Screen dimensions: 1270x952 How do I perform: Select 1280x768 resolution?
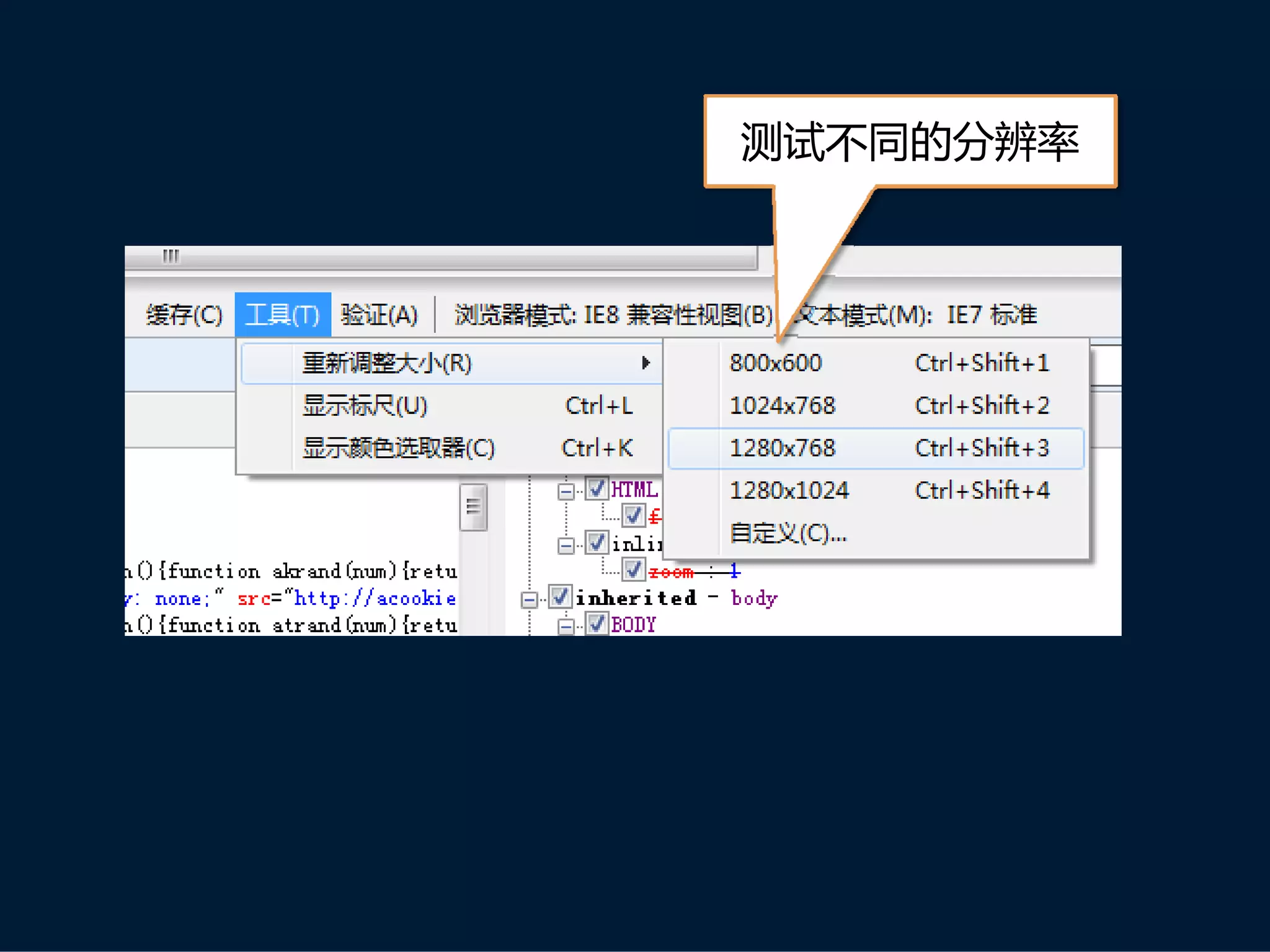pos(876,448)
